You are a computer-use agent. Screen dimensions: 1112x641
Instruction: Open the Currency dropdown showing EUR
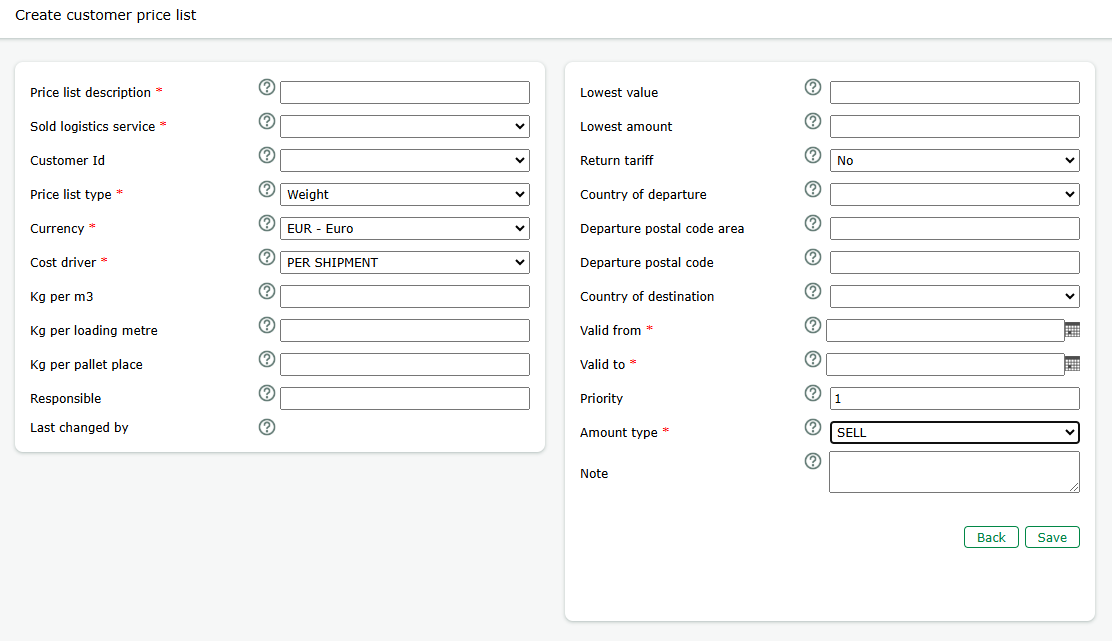coord(404,229)
